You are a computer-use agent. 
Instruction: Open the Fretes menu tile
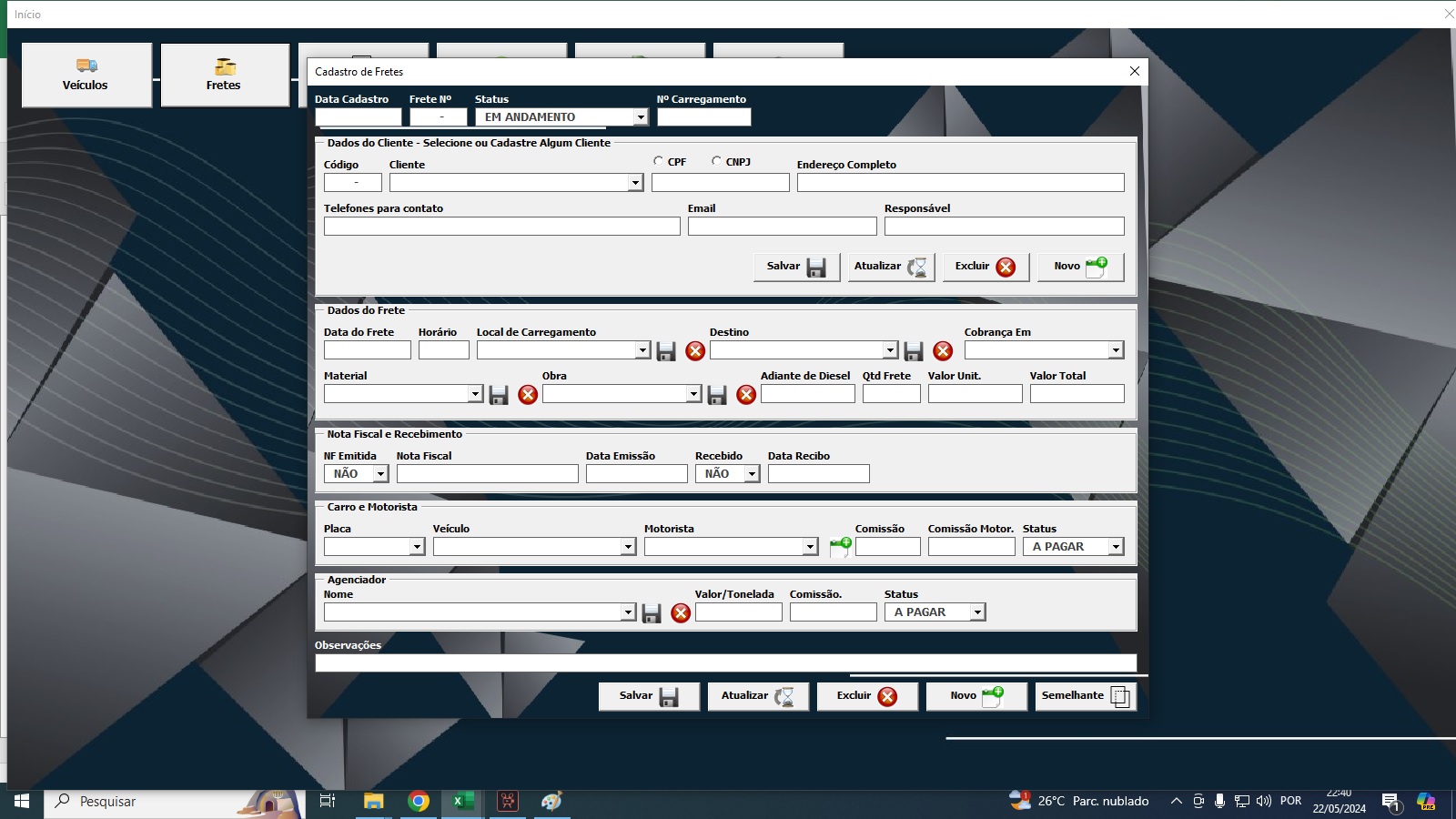coord(225,76)
